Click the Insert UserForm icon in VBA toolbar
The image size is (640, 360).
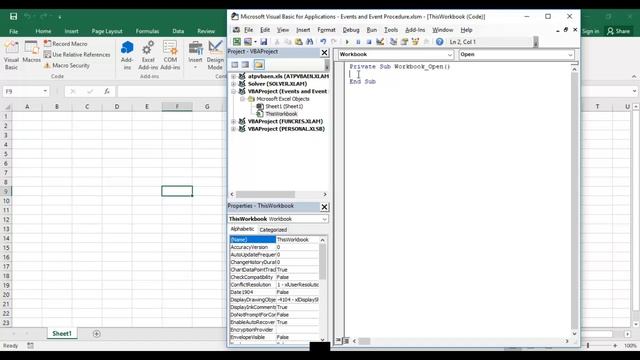[247, 42]
